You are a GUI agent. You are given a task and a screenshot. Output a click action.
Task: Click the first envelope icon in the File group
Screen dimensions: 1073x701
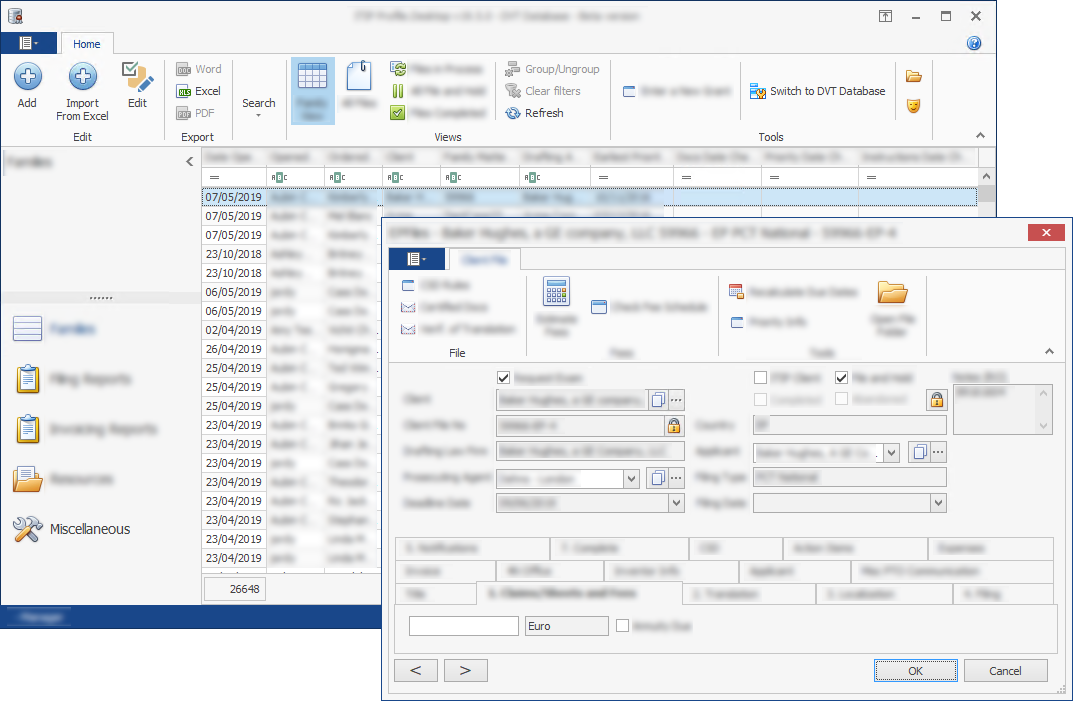[x=408, y=307]
